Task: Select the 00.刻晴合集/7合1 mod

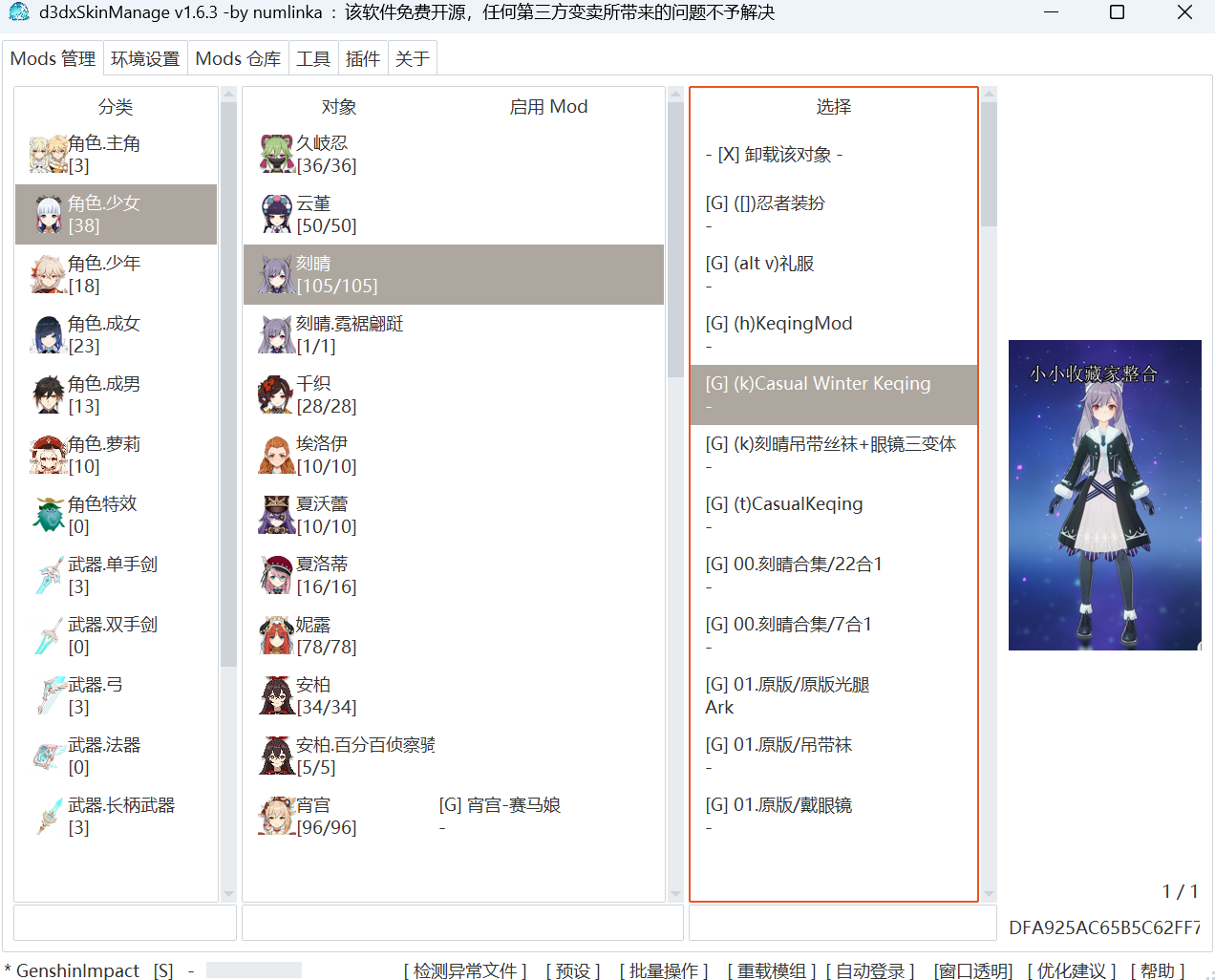Action: pyautogui.click(x=834, y=636)
